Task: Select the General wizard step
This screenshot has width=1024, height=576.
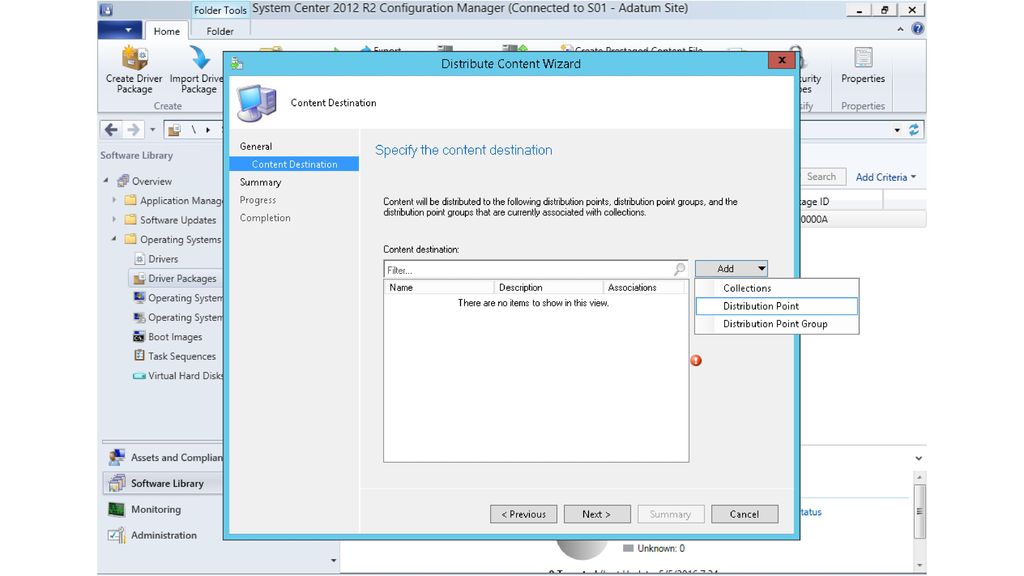Action: [x=255, y=146]
